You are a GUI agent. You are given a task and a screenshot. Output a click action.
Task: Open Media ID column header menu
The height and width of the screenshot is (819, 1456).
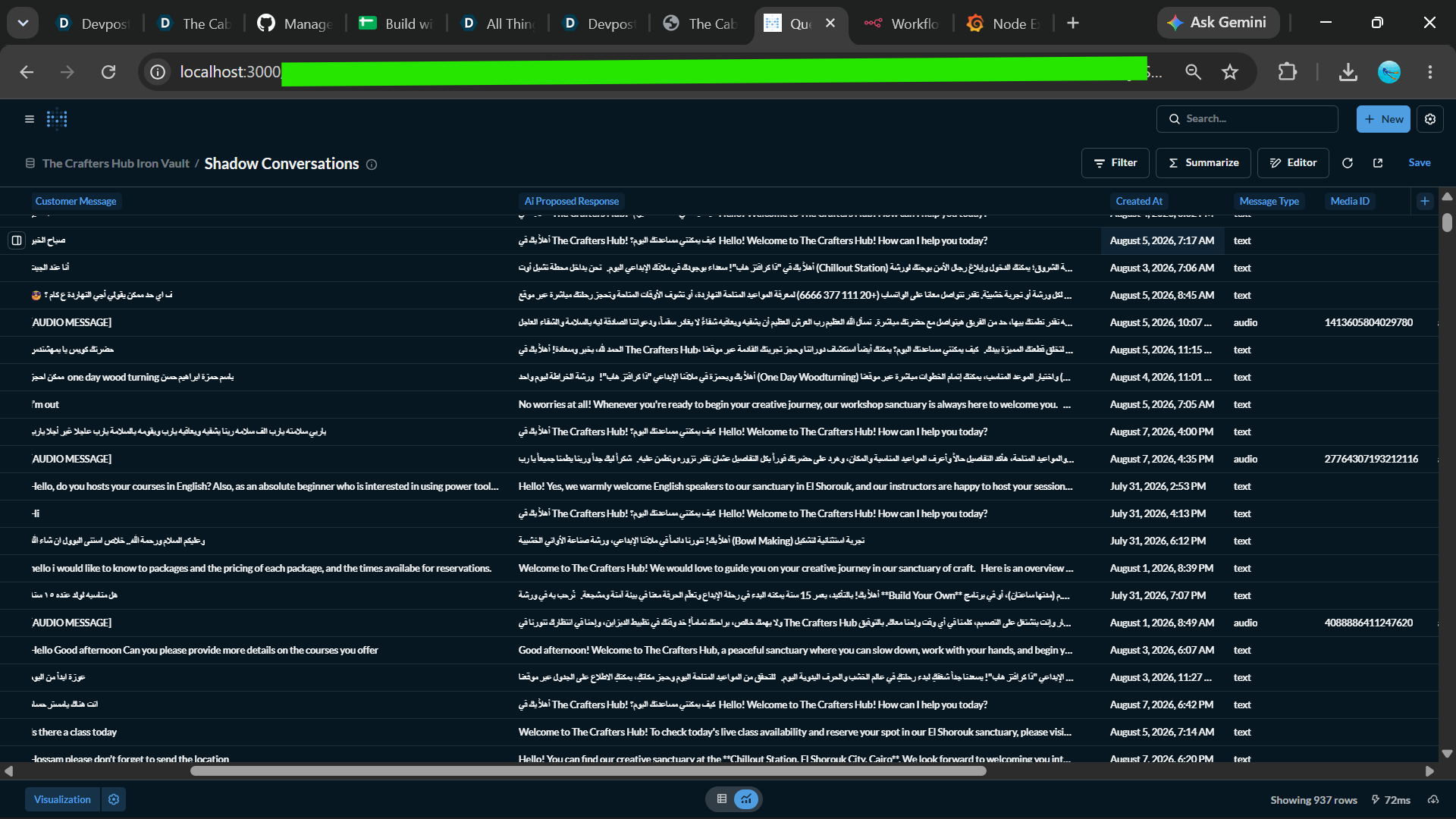1350,201
